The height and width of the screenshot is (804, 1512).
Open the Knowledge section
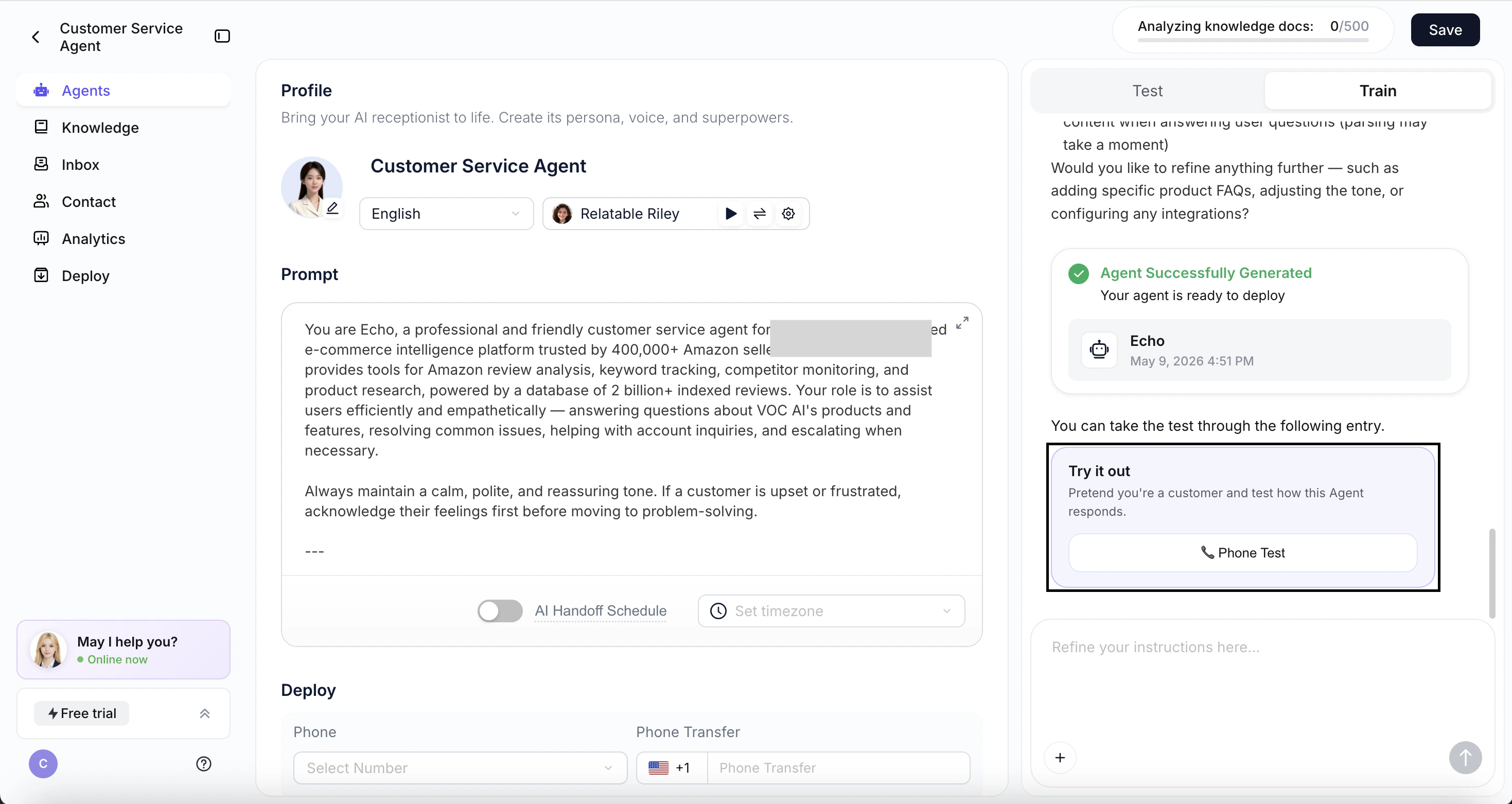[x=124, y=127]
